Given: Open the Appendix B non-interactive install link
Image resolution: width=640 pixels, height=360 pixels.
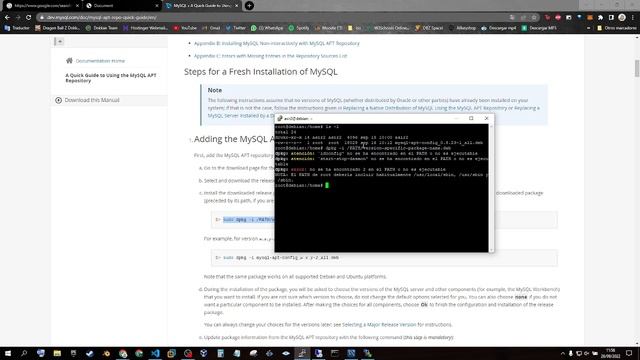Looking at the screenshot, I should (x=277, y=43).
